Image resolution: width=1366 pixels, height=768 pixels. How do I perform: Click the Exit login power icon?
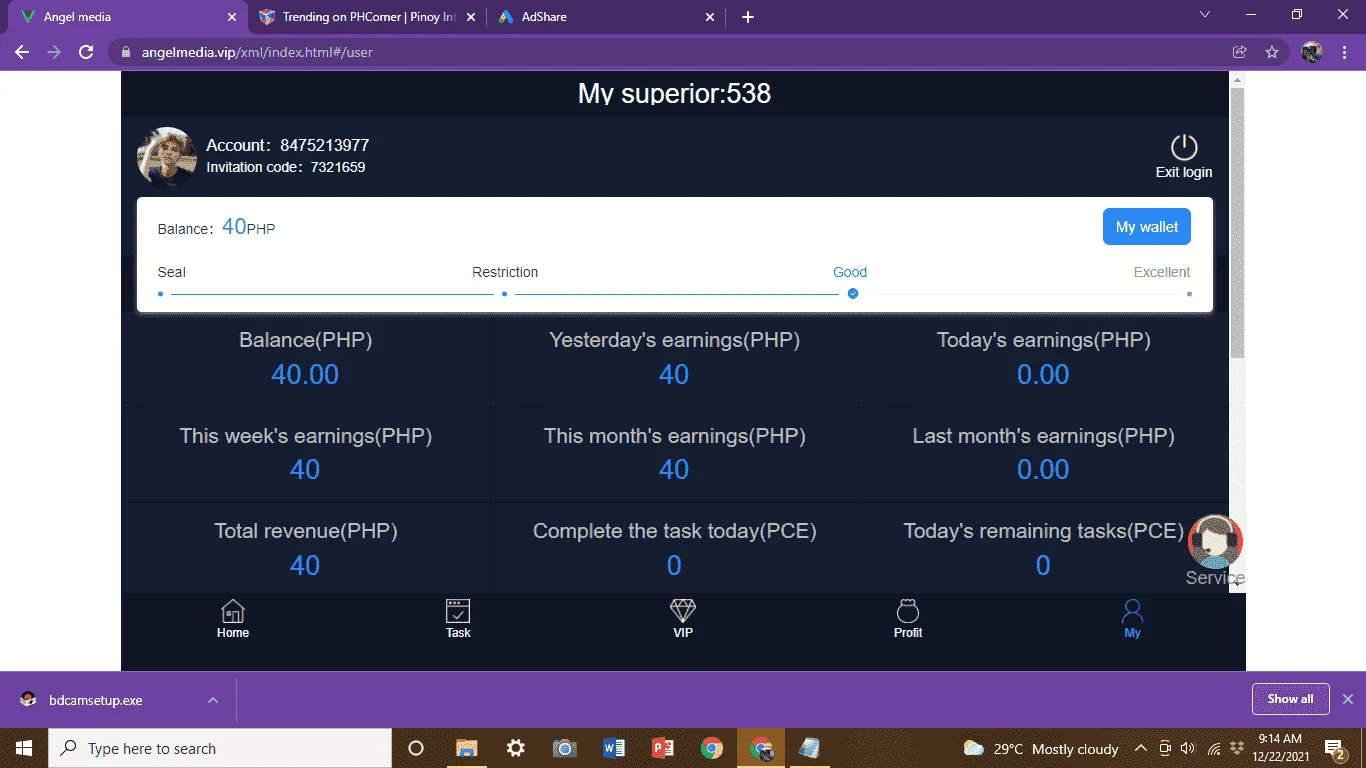click(x=1184, y=147)
